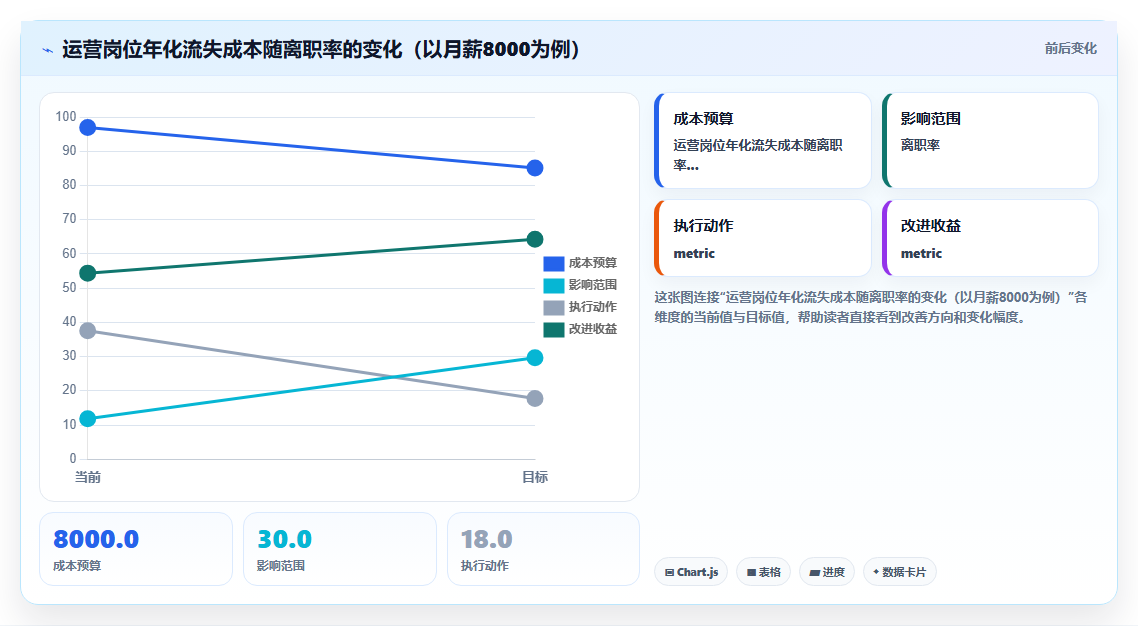Click the 离职率 text in 影响范围 card

920,145
